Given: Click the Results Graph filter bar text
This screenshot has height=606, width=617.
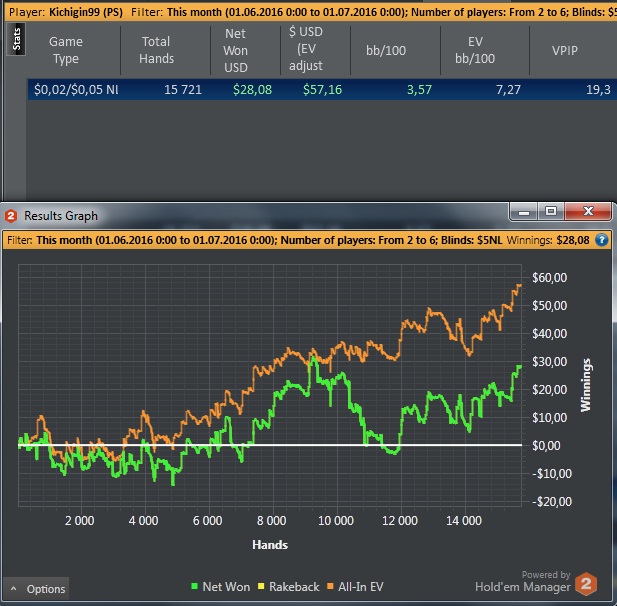Looking at the screenshot, I should coord(255,240).
